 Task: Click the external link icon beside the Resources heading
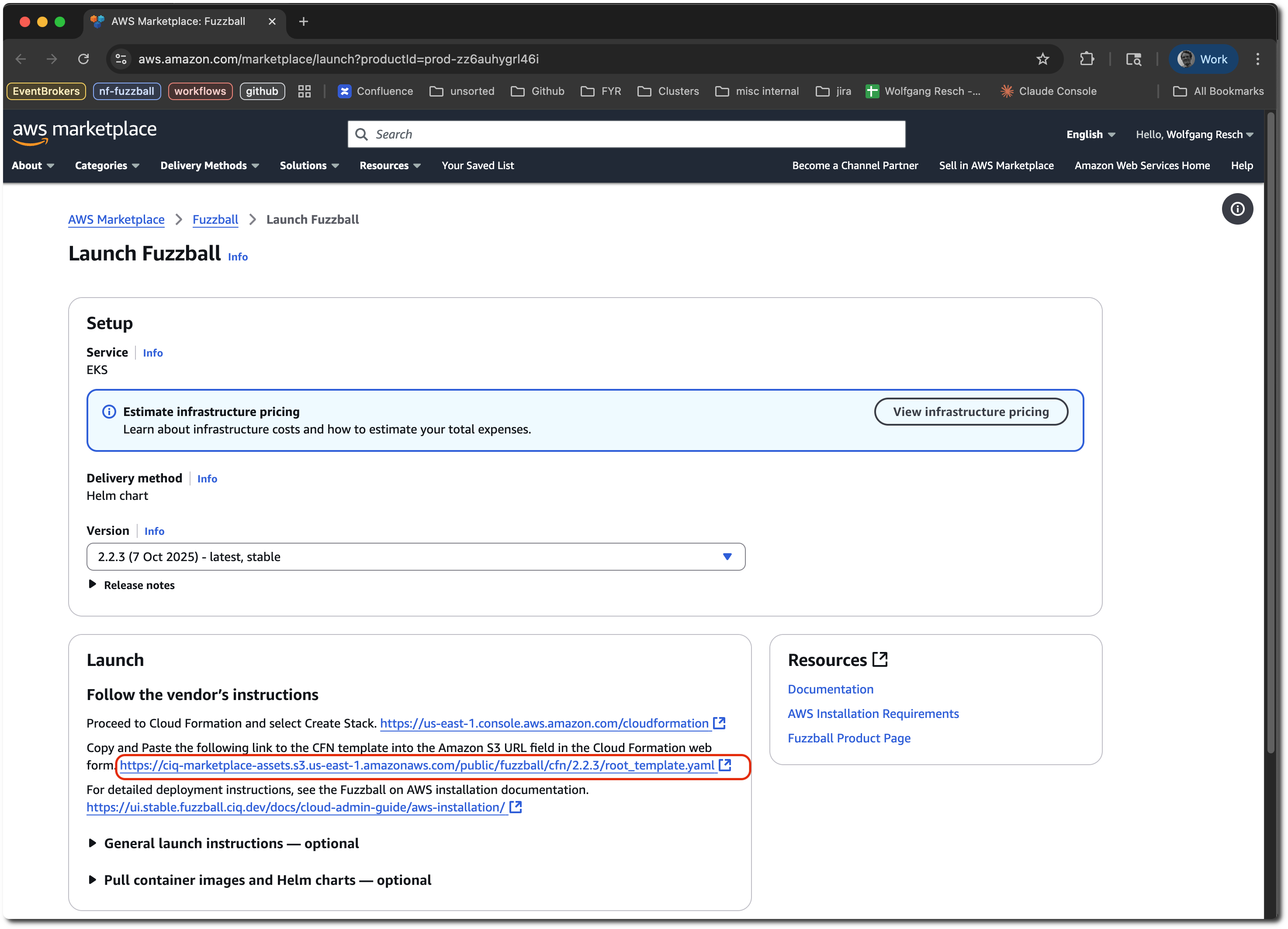click(880, 659)
